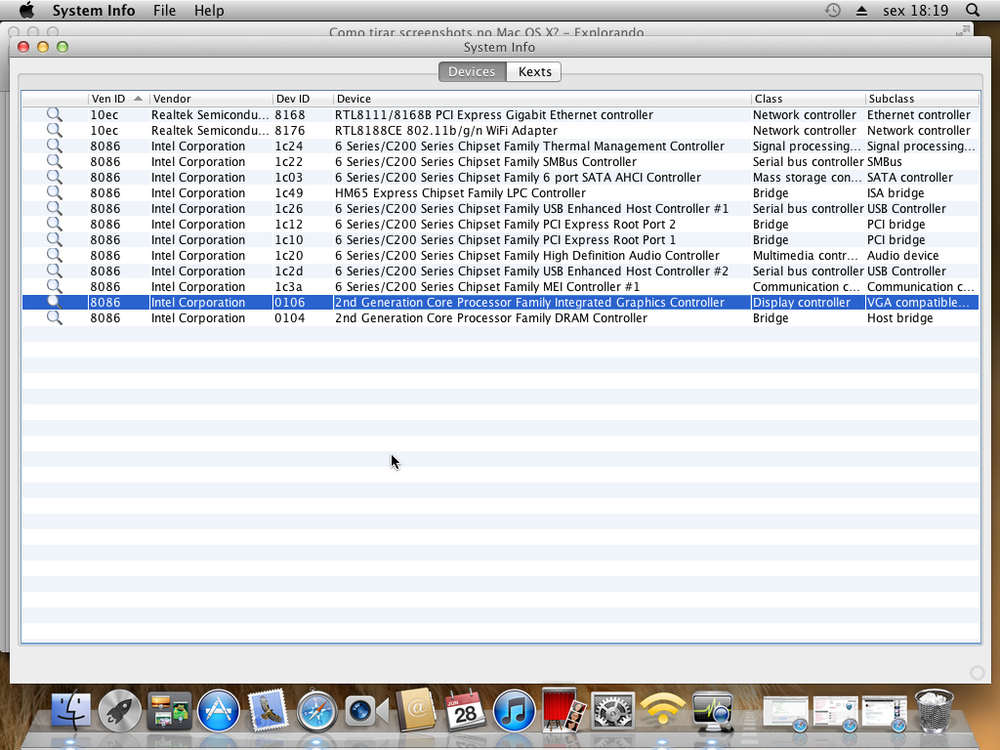This screenshot has width=1000, height=750.
Task: Open App Store from the dock
Action: click(x=218, y=711)
